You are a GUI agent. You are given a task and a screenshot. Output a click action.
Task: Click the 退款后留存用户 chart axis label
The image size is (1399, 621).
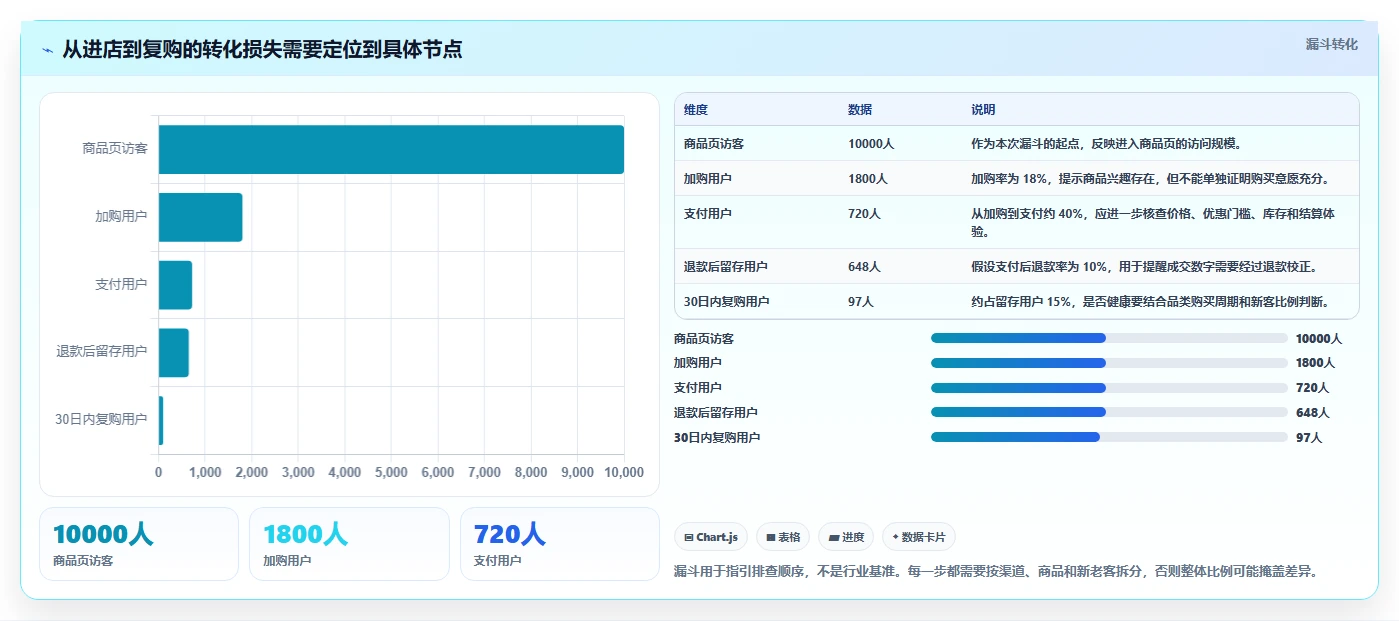(x=102, y=352)
